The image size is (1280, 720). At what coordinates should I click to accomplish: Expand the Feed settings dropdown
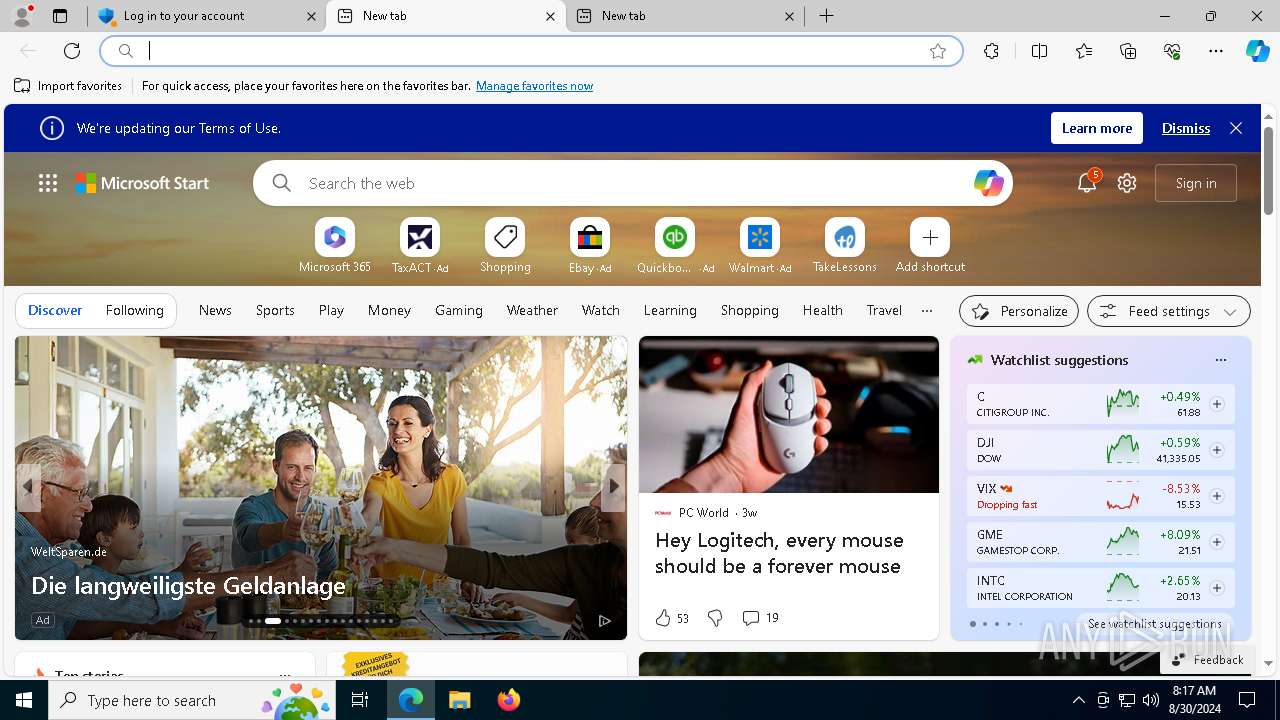(x=1168, y=311)
